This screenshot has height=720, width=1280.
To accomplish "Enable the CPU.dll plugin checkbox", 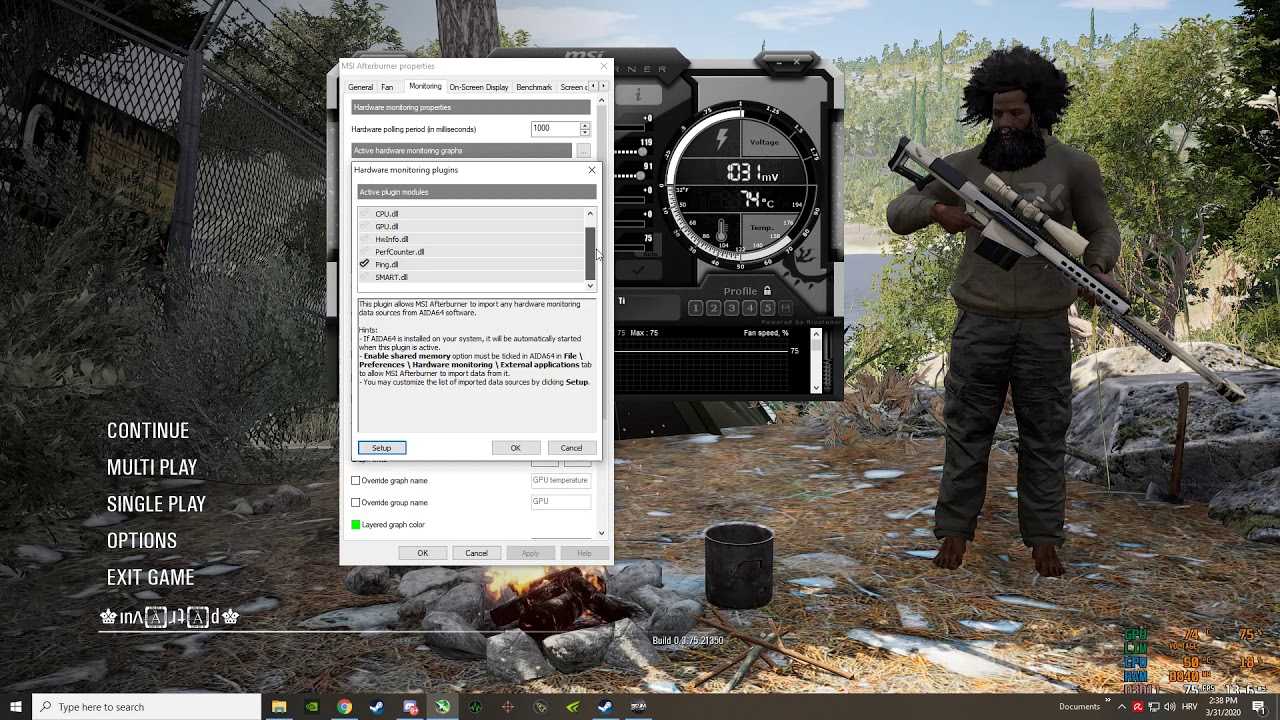I will [364, 214].
